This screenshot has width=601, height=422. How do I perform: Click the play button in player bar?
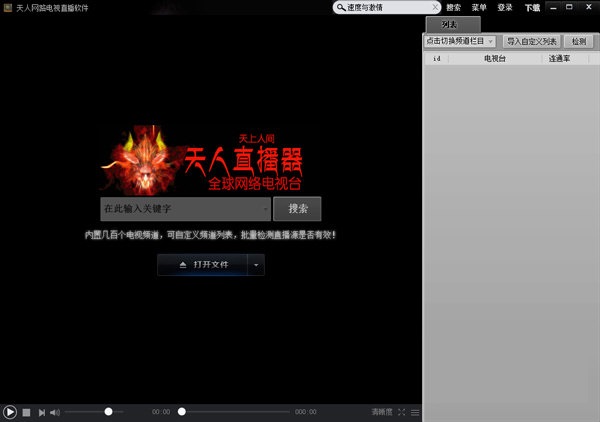coord(10,412)
